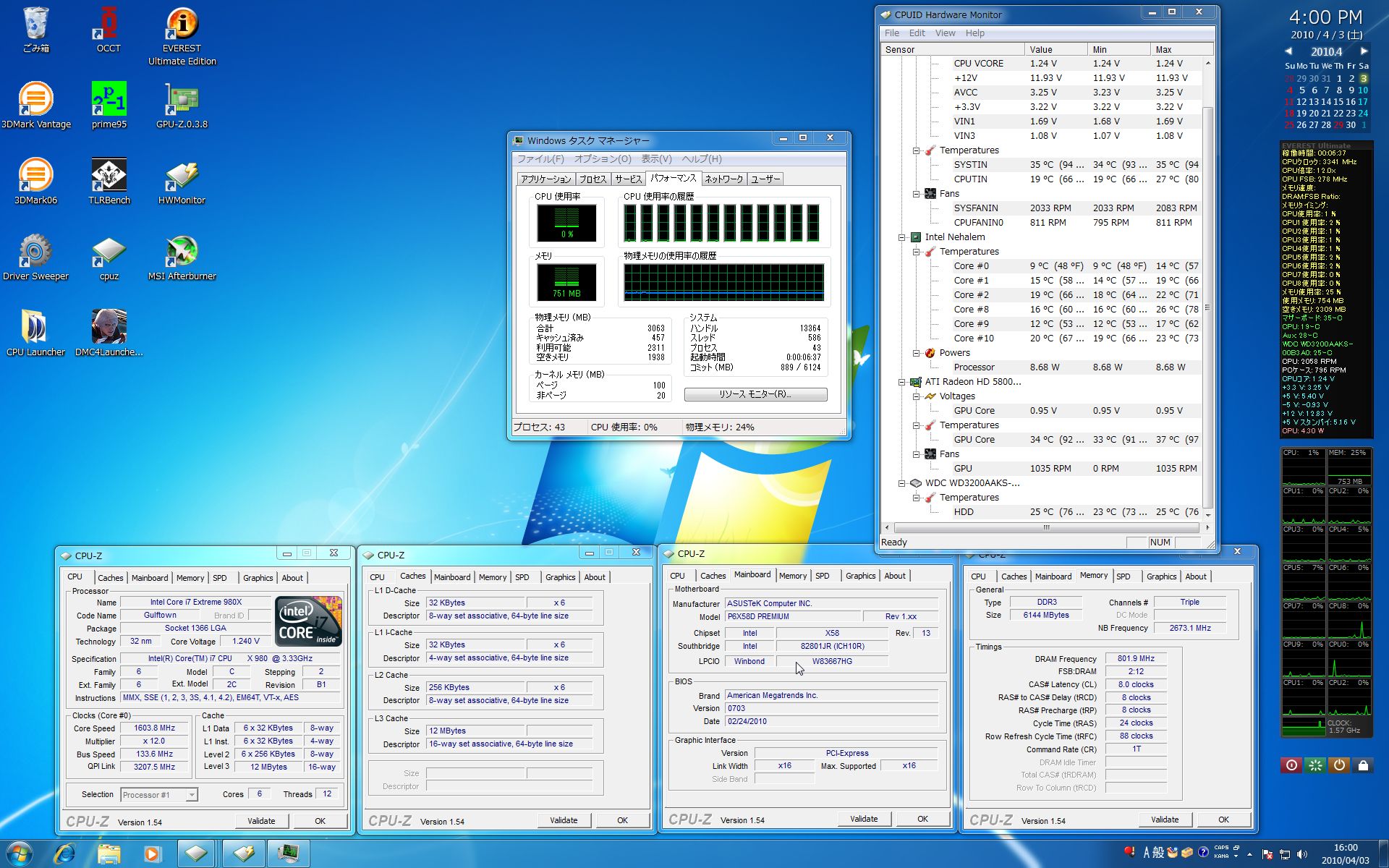1389x868 pixels.
Task: Select HWMonitor desktop shortcut icon
Action: click(182, 182)
